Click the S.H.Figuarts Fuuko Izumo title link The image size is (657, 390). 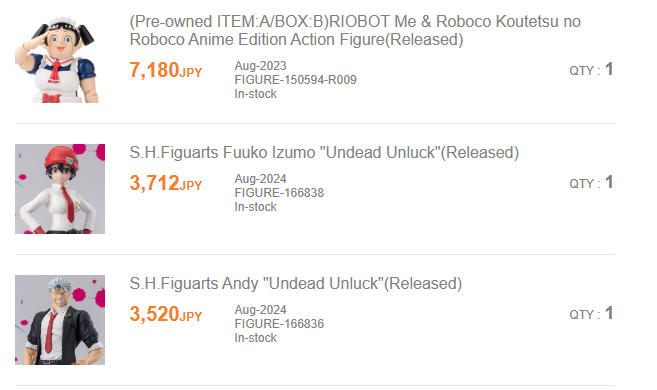[x=324, y=152]
